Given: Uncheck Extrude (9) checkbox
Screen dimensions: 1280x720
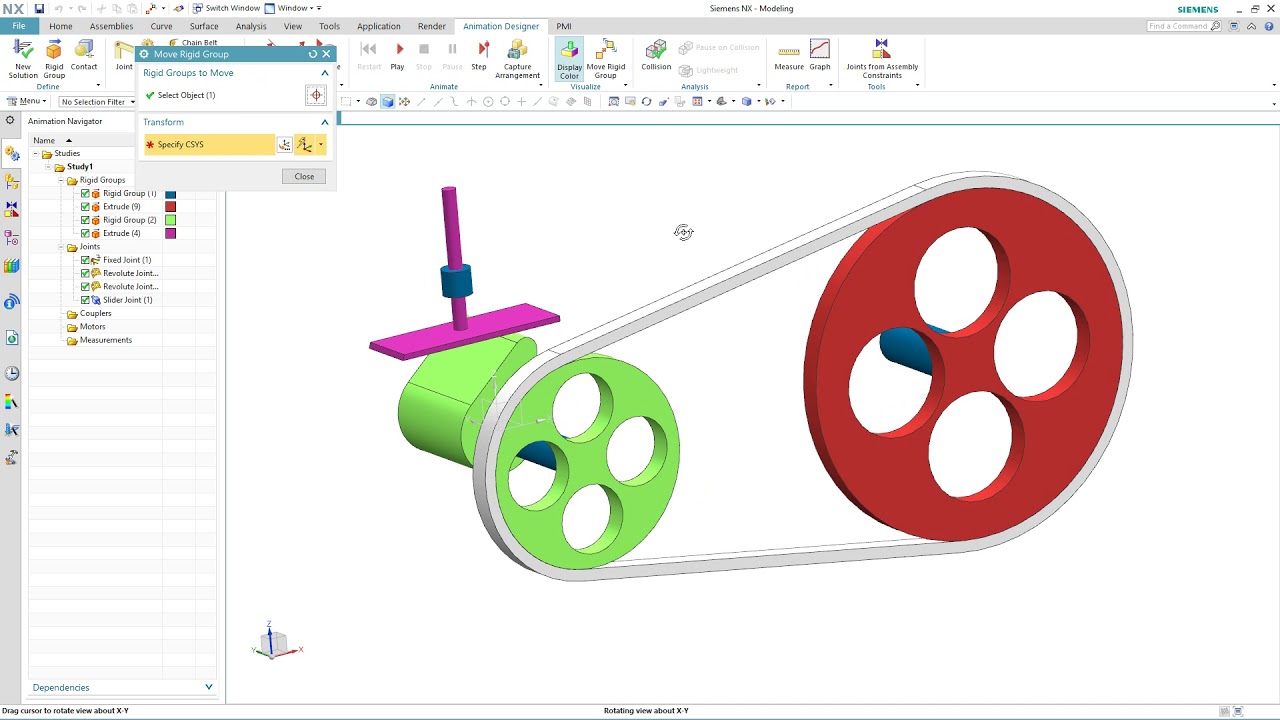Looking at the screenshot, I should click(x=85, y=207).
